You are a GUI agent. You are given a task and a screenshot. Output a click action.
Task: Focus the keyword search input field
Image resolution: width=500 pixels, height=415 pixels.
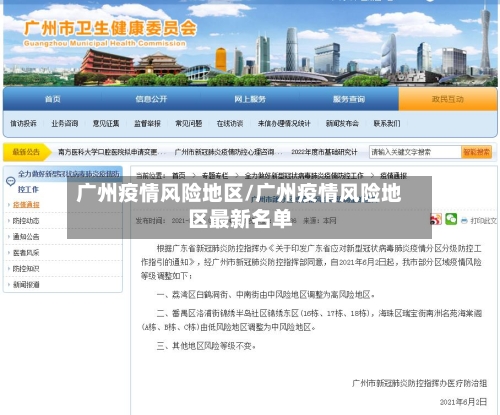[x=415, y=152]
